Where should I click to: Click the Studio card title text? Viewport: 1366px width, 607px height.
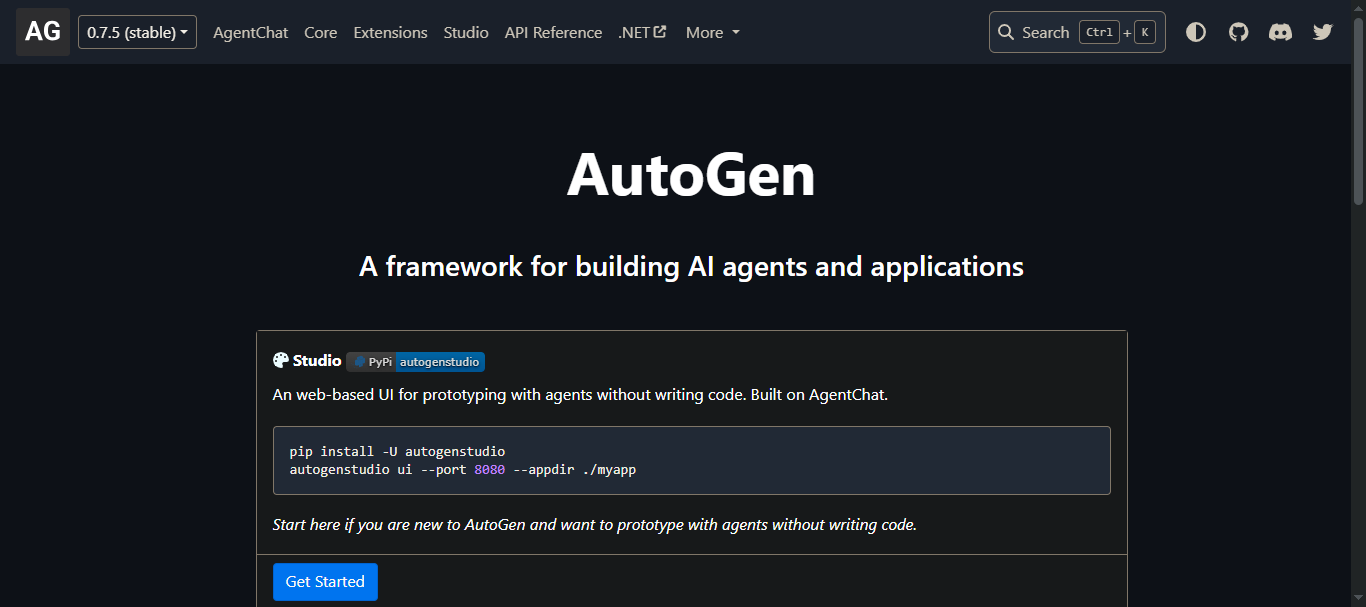(317, 361)
